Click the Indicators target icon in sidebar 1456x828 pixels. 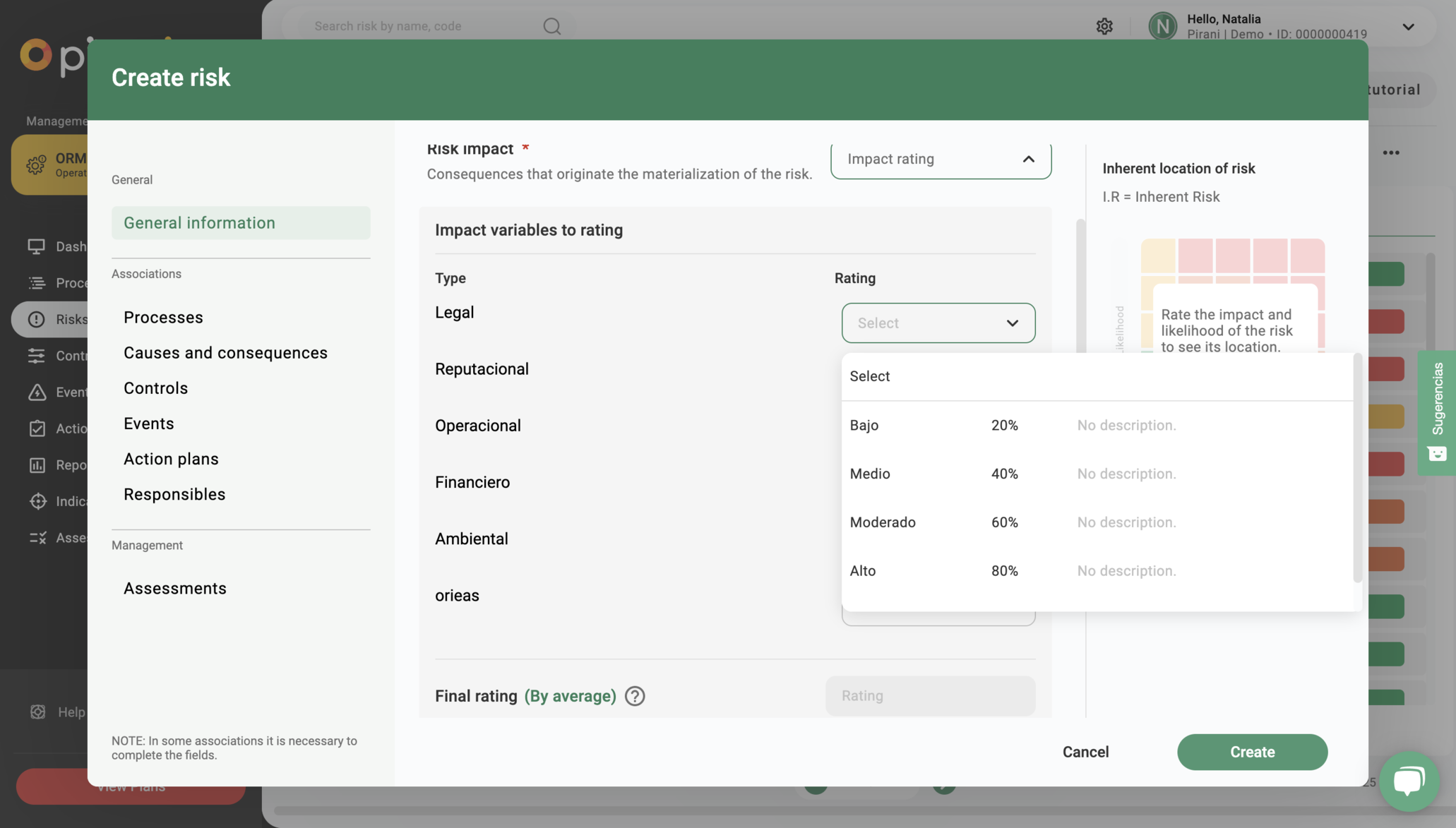point(37,501)
